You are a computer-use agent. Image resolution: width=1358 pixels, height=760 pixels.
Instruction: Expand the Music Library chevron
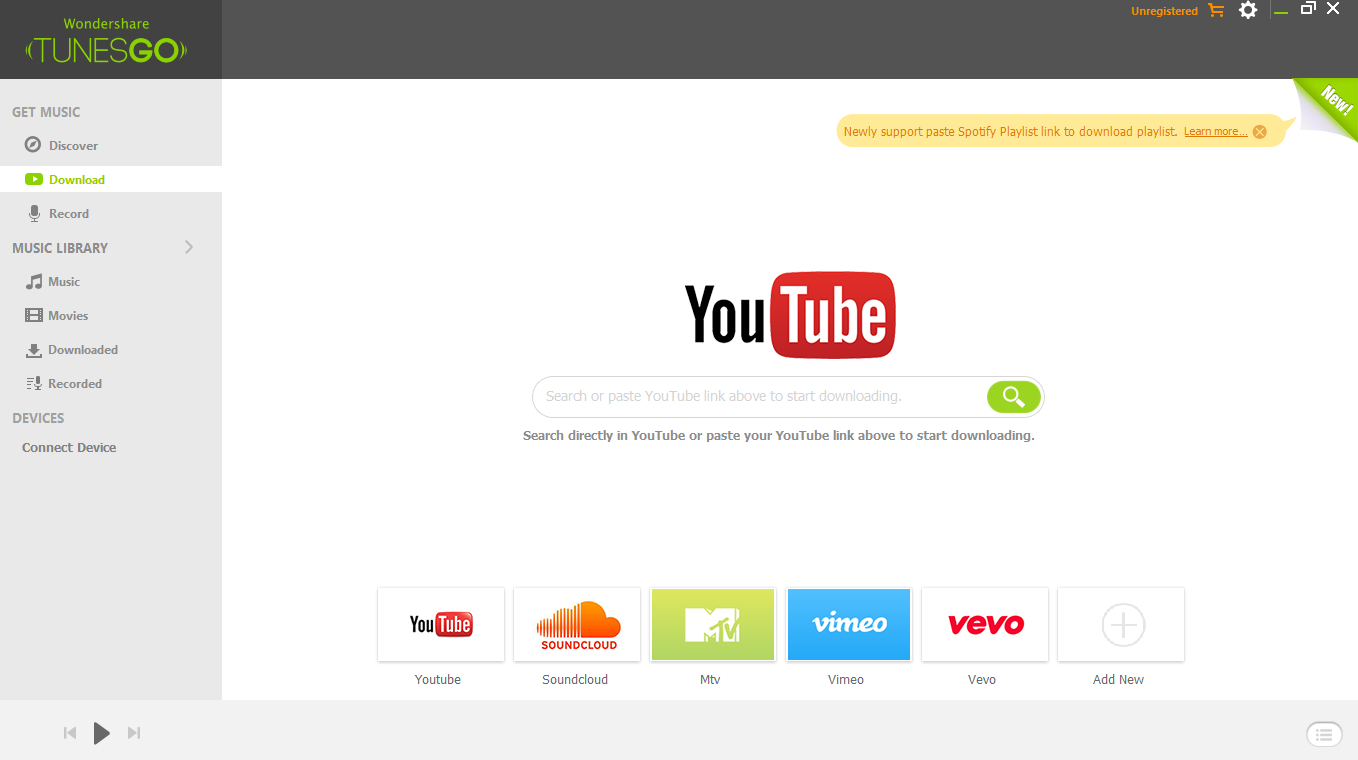pyautogui.click(x=189, y=247)
